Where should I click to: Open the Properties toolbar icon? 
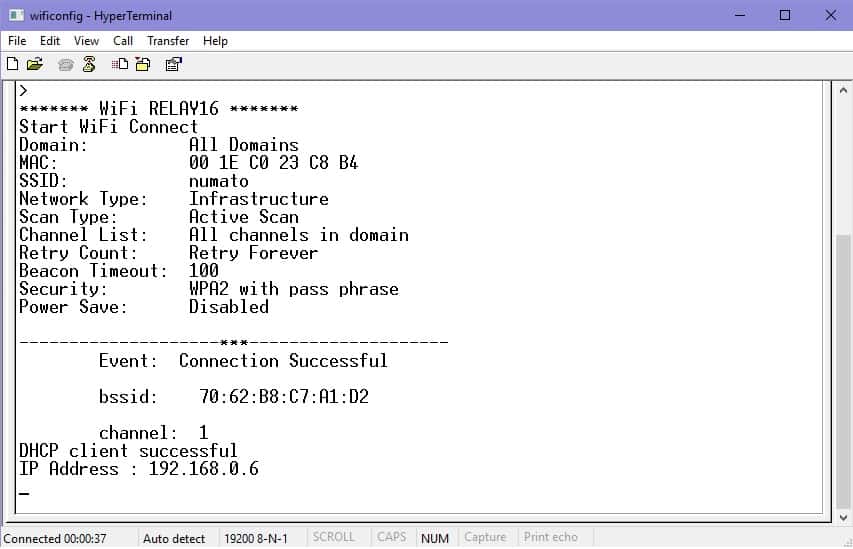pos(173,64)
